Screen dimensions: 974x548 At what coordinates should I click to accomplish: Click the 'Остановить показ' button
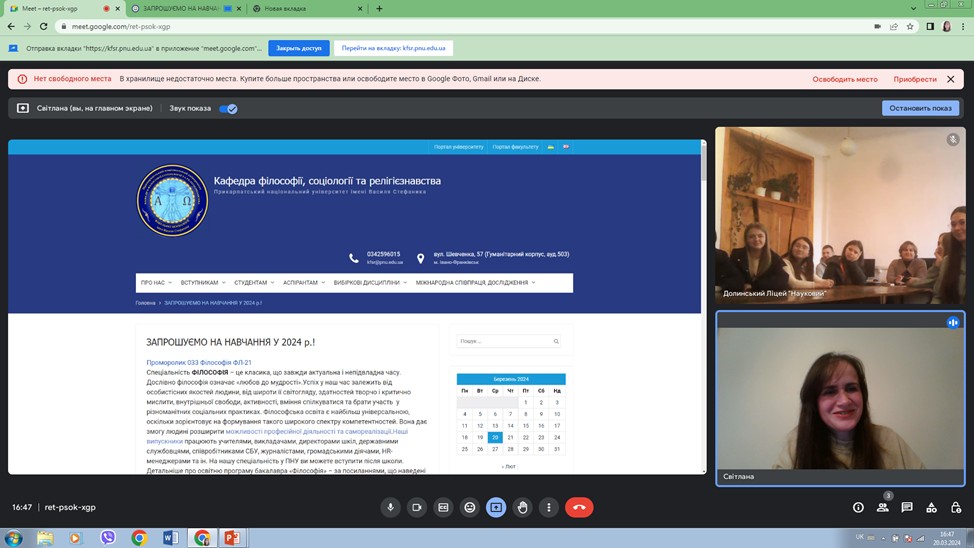point(919,108)
